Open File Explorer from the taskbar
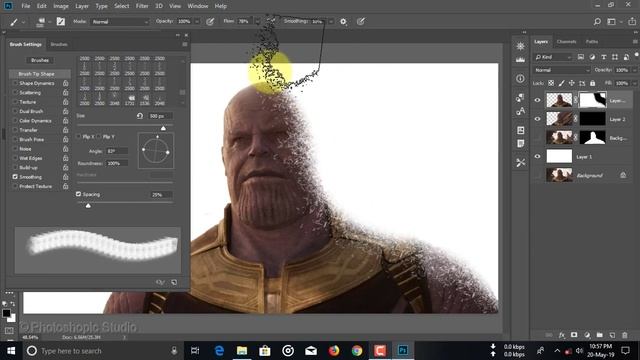This screenshot has height=360, width=640. coord(242,351)
